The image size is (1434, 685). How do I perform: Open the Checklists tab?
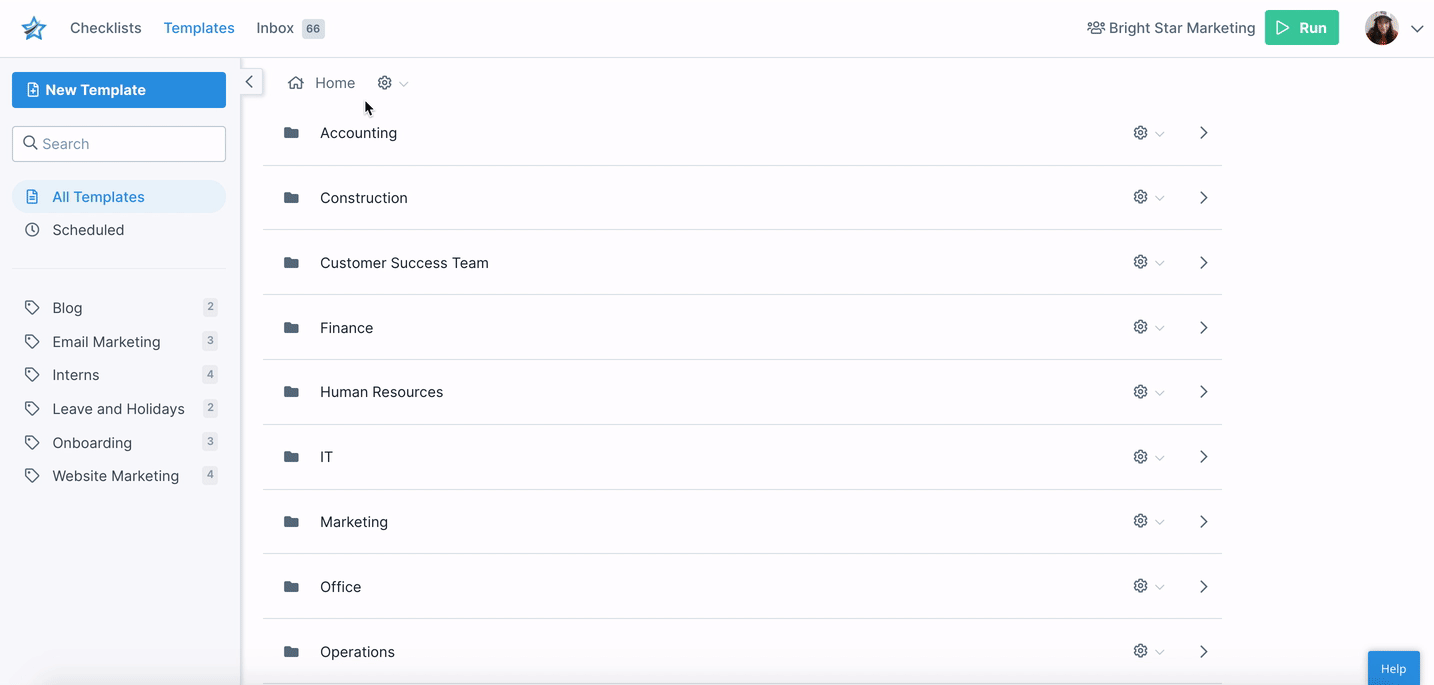[105, 28]
